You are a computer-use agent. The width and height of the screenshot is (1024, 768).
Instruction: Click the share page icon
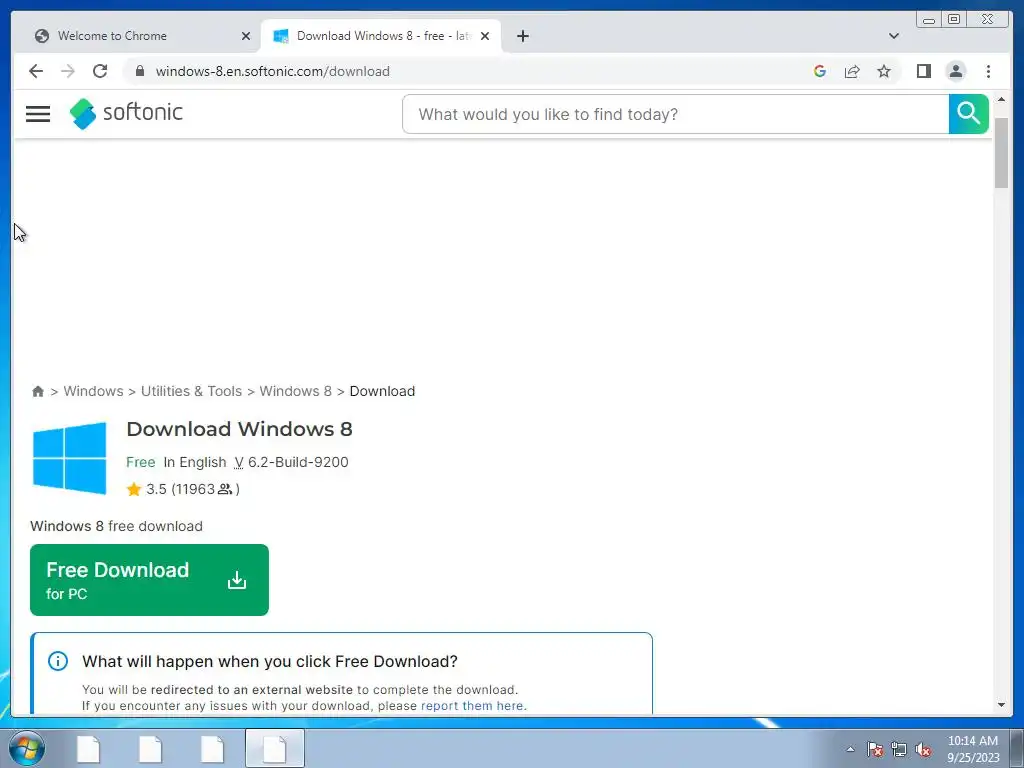[x=852, y=71]
